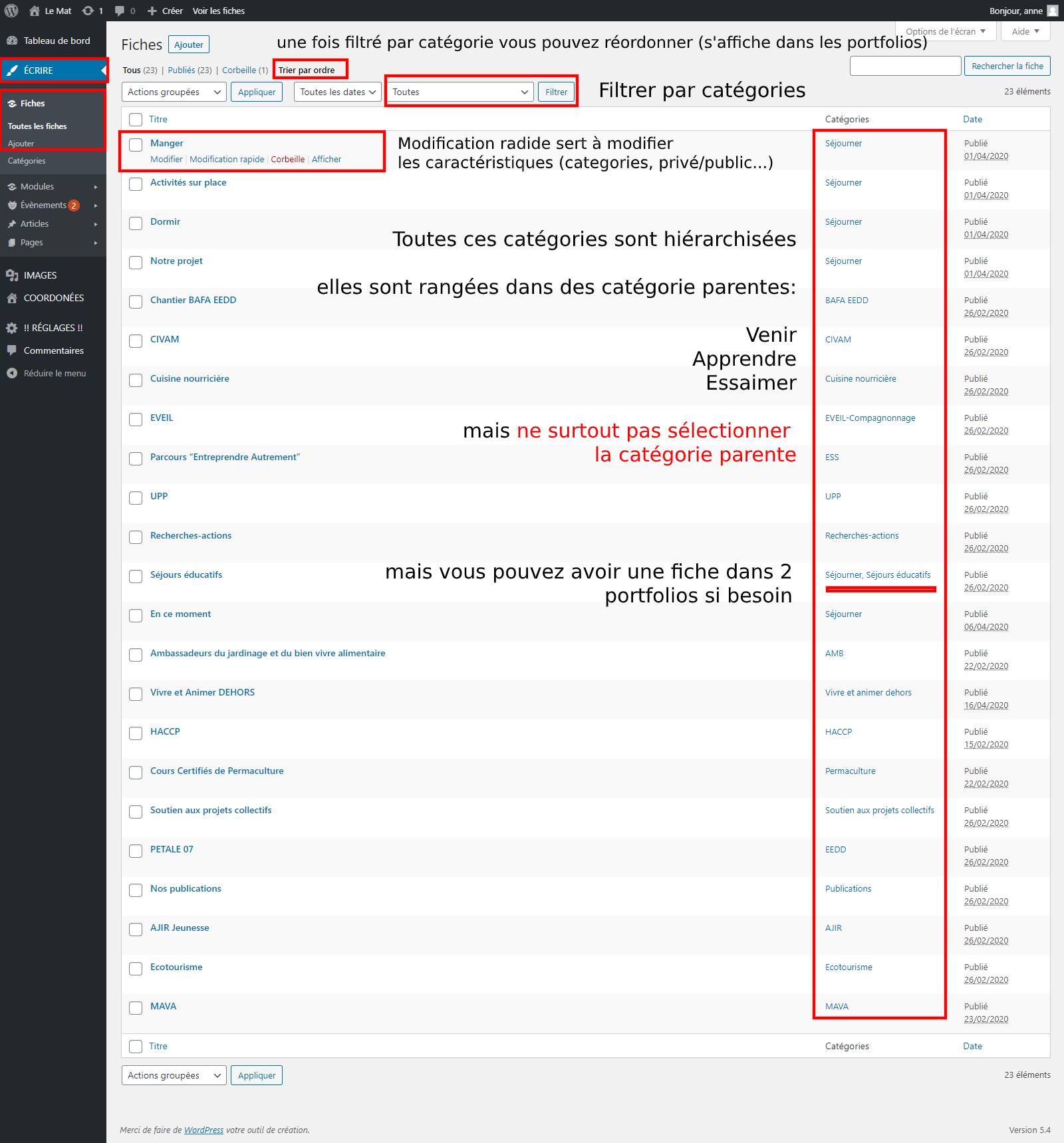The image size is (1064, 1143).
Task: Open the Catégories submenu item
Action: coord(27,161)
